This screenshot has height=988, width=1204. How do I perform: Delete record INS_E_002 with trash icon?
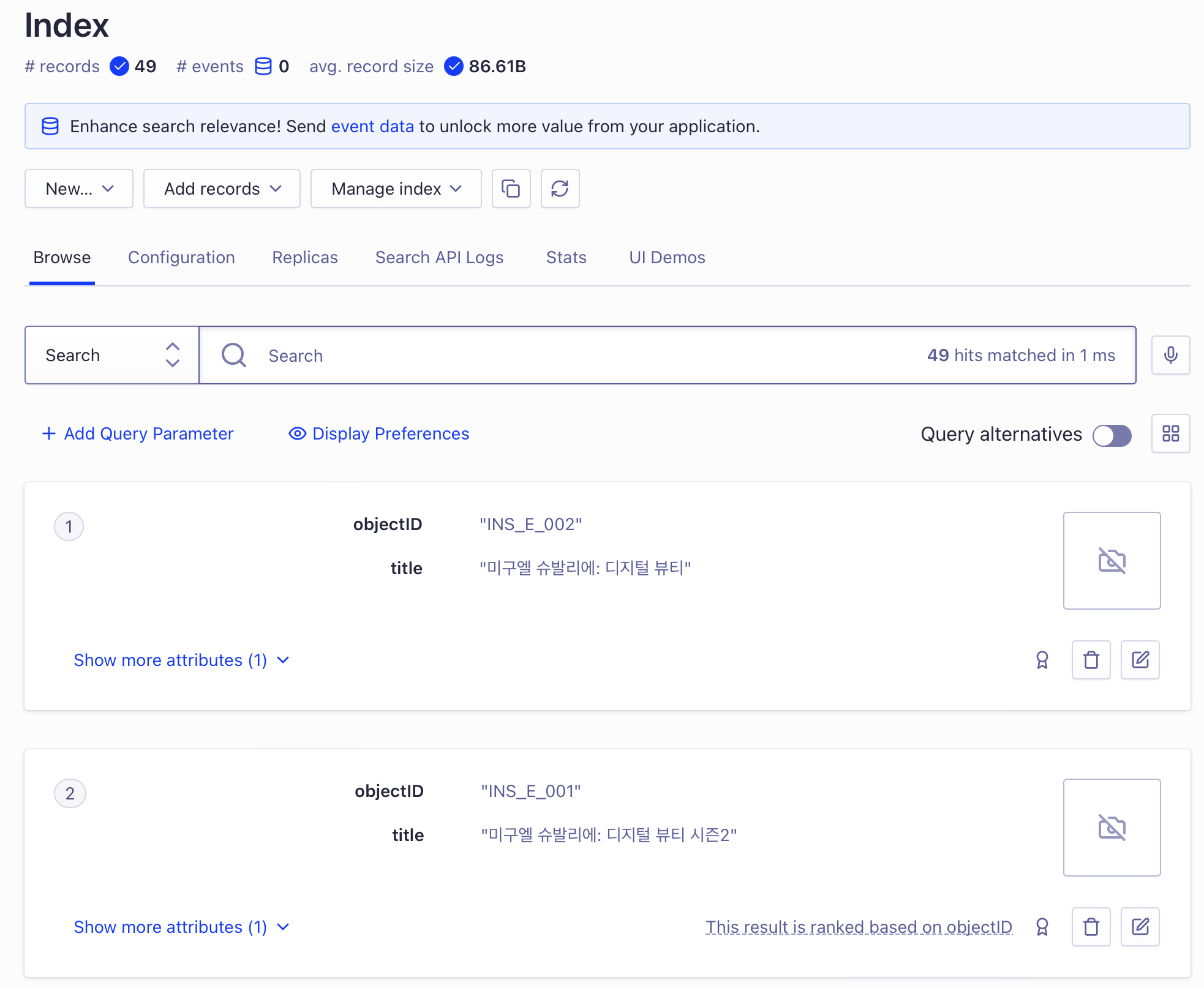[1091, 660]
